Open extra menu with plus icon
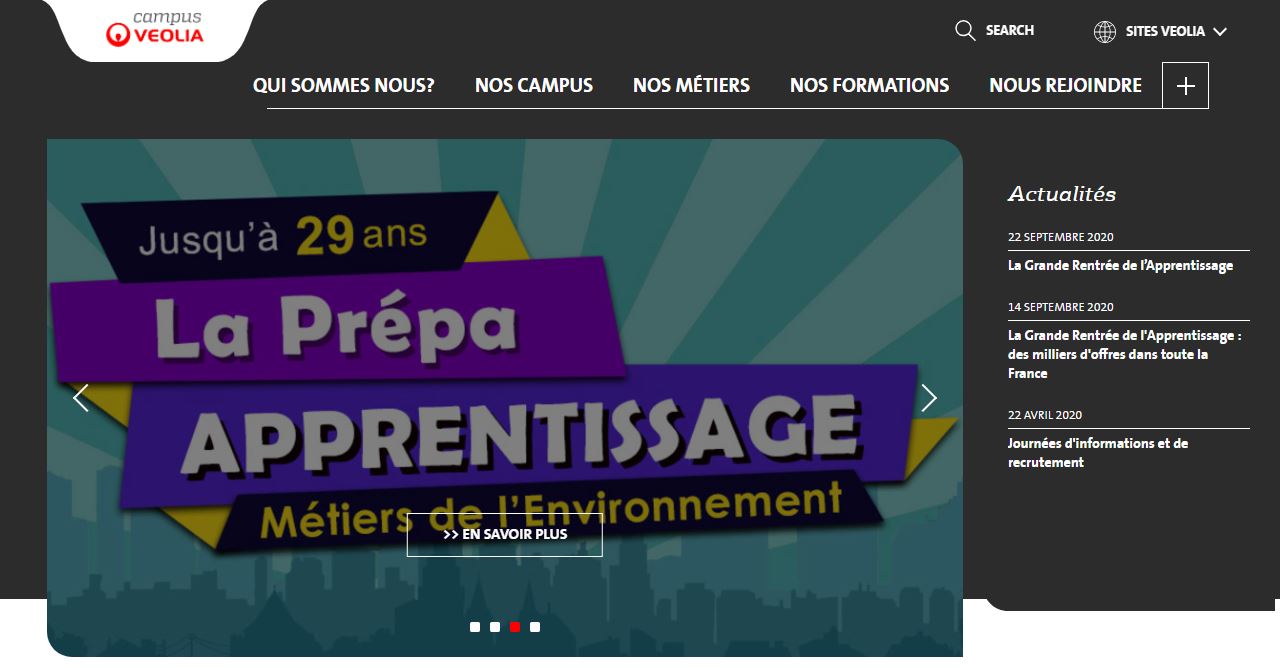 (1185, 85)
